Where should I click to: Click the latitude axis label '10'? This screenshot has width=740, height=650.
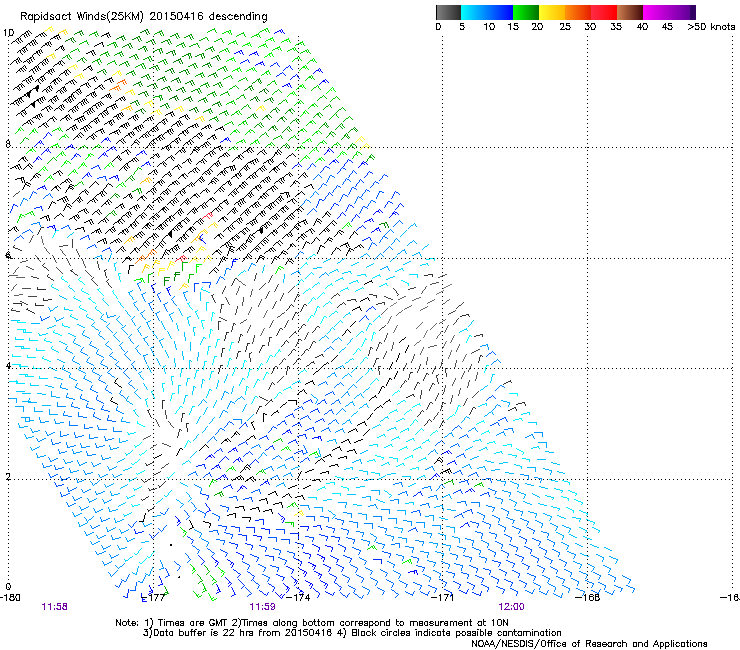pyautogui.click(x=8, y=33)
